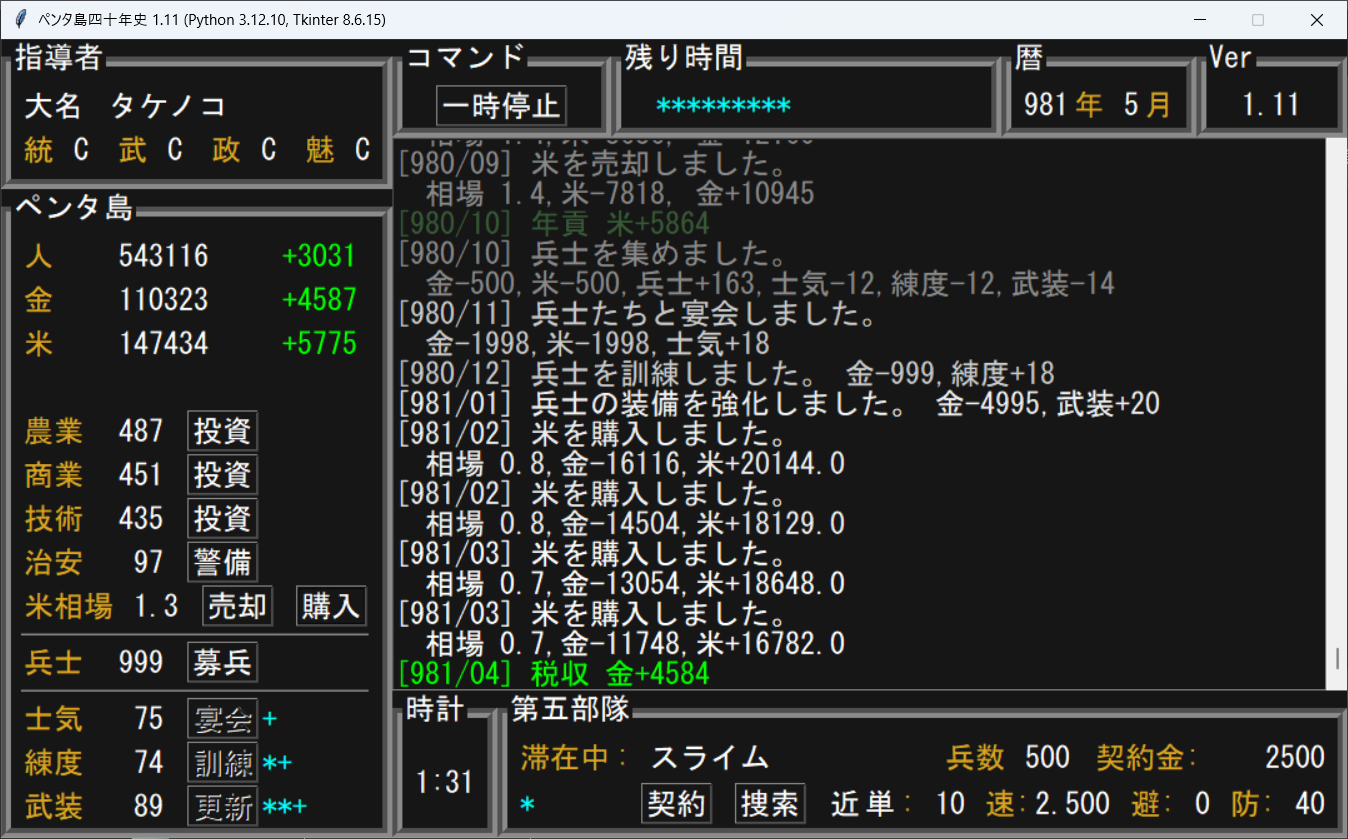Invest in 技術 (technology)
This screenshot has height=839, width=1348.
[x=222, y=518]
